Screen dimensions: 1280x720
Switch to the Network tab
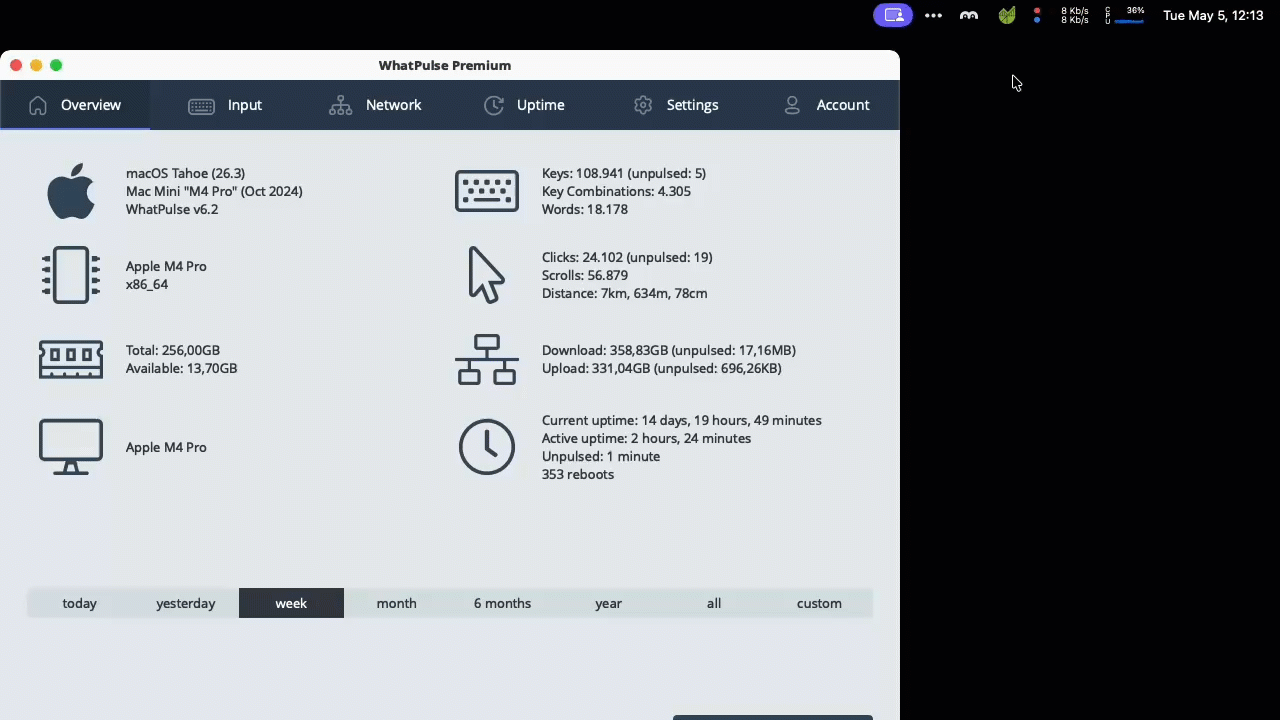375,105
